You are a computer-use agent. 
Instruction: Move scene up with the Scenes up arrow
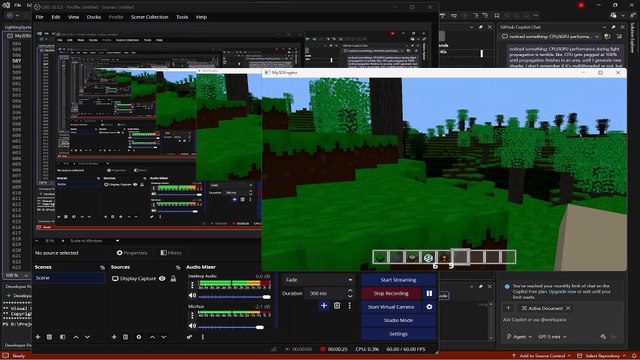[x=76, y=337]
